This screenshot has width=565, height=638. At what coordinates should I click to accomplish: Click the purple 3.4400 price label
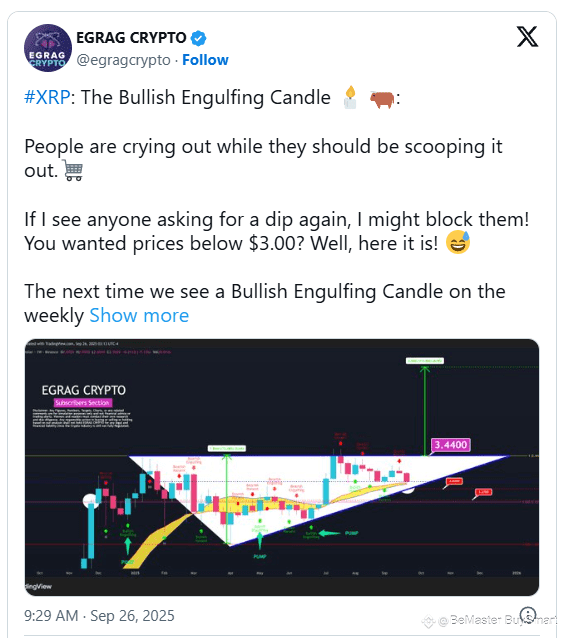point(451,445)
